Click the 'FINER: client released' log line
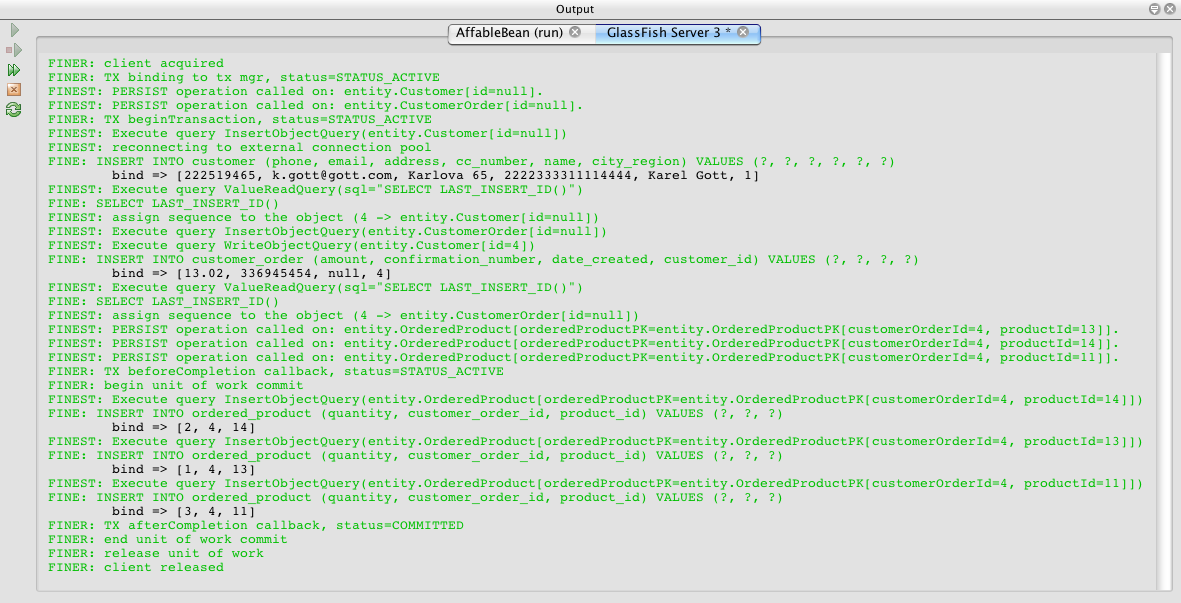Screen dimensions: 1181x603 click(x=136, y=567)
